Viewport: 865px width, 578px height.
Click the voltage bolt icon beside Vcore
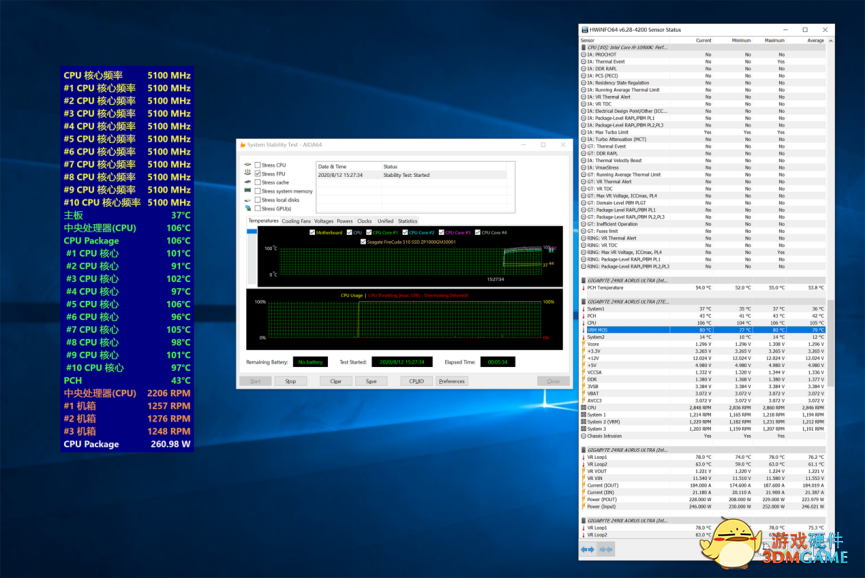(584, 344)
